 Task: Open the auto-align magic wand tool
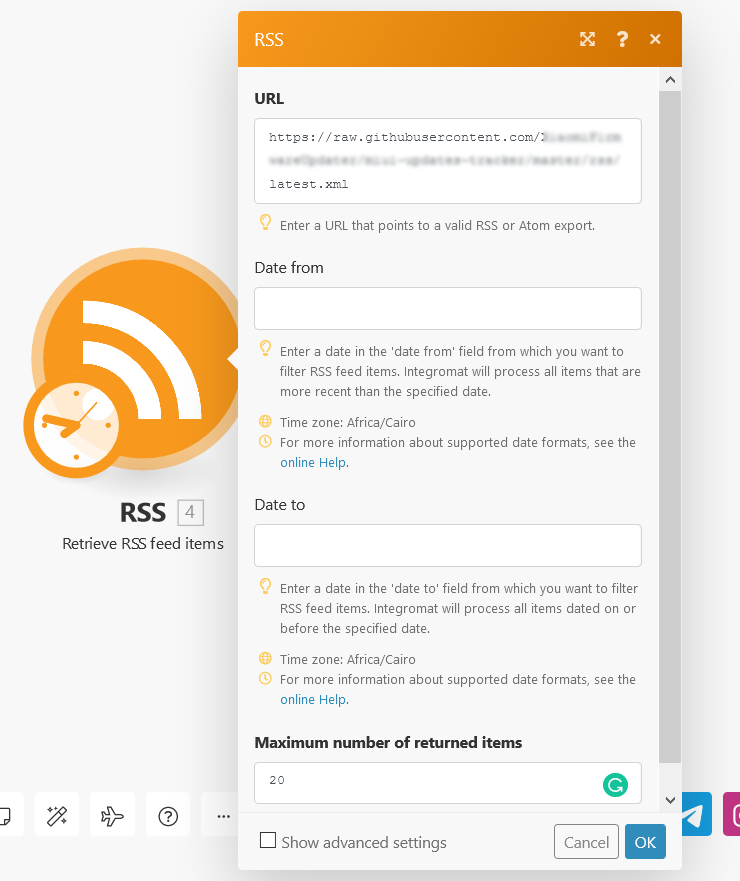(x=57, y=815)
